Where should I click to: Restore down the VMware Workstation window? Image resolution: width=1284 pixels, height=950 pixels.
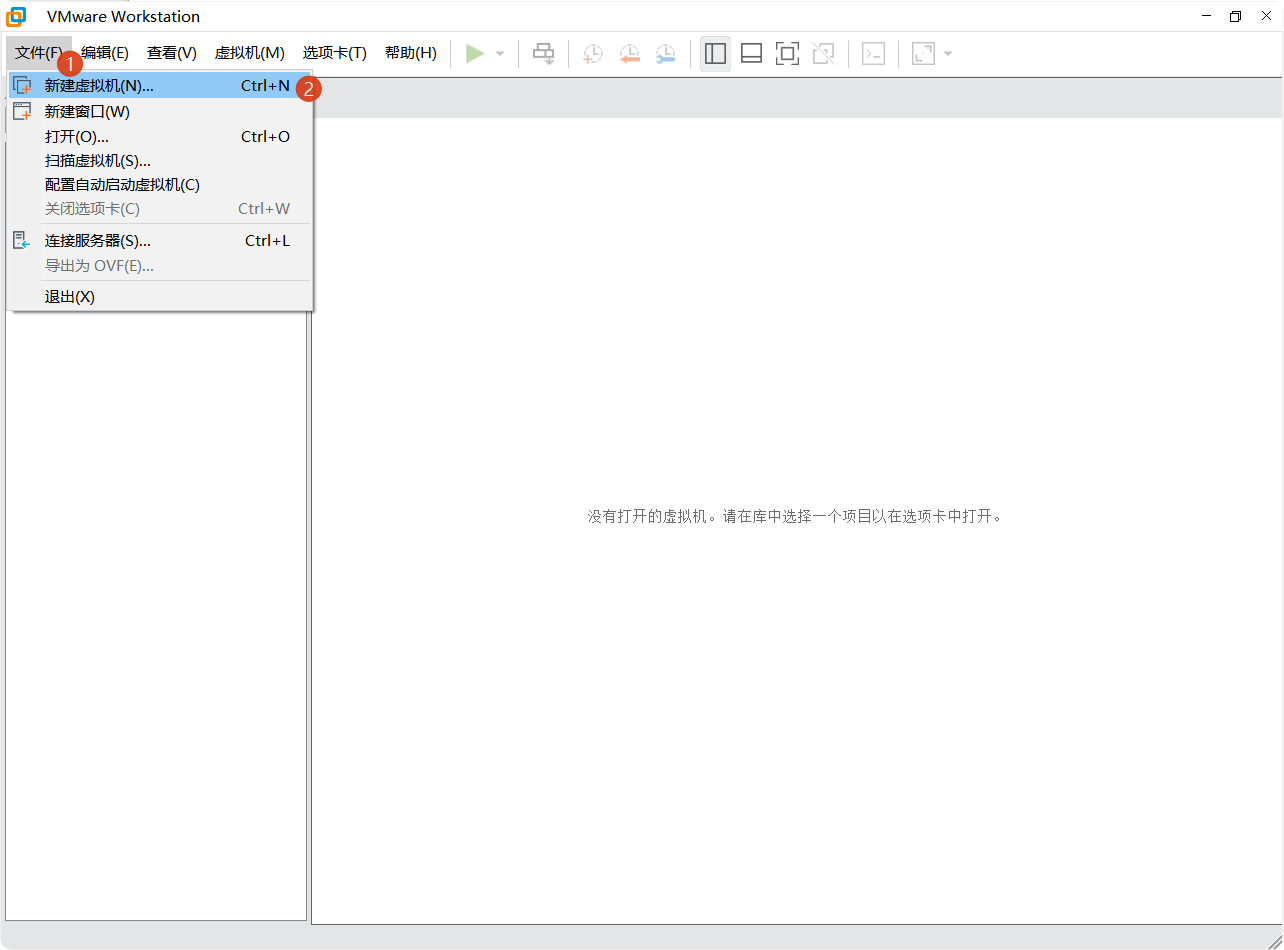pyautogui.click(x=1236, y=17)
